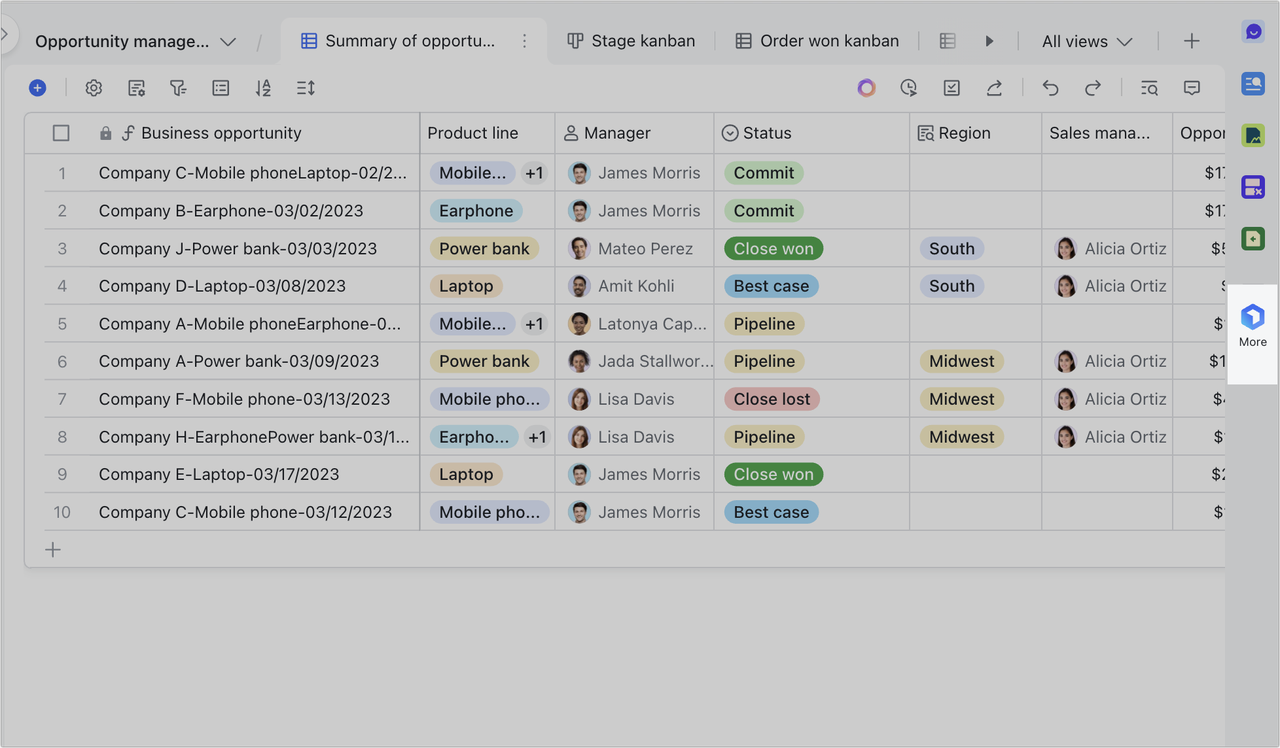Filter records using the filter icon
This screenshot has width=1280, height=748.
coord(178,88)
